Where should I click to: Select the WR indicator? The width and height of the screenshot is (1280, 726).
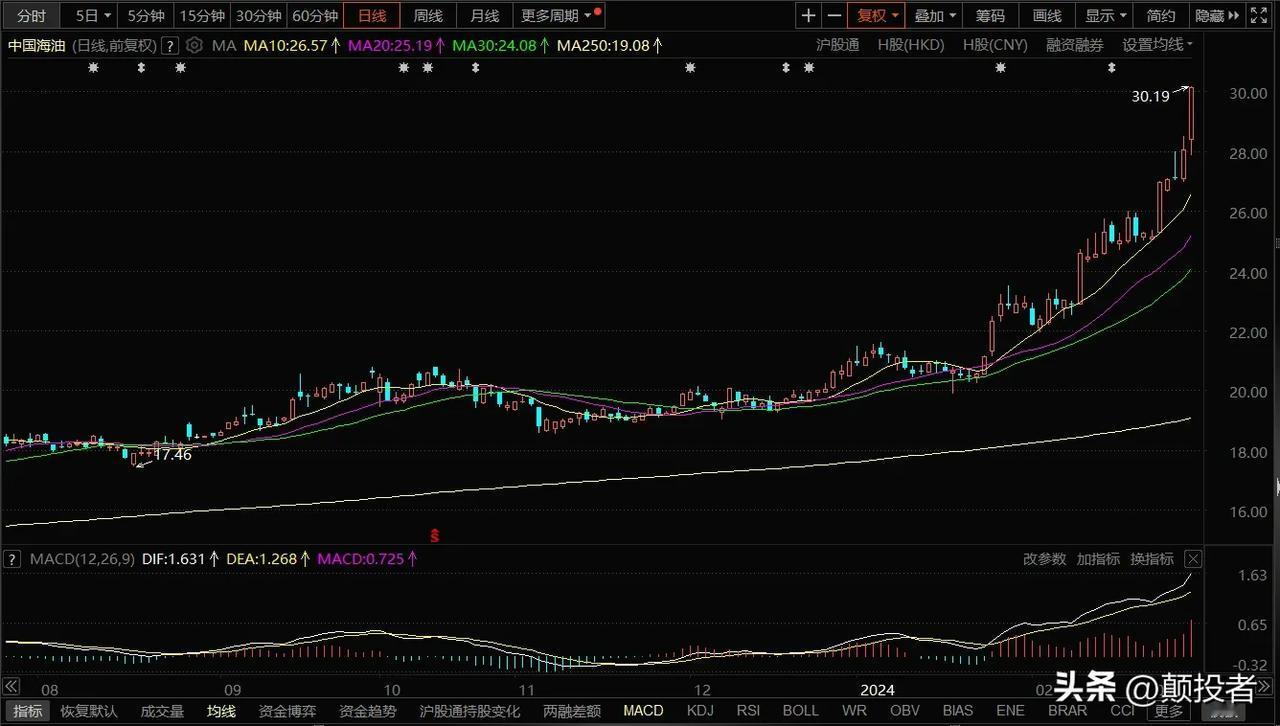(854, 712)
